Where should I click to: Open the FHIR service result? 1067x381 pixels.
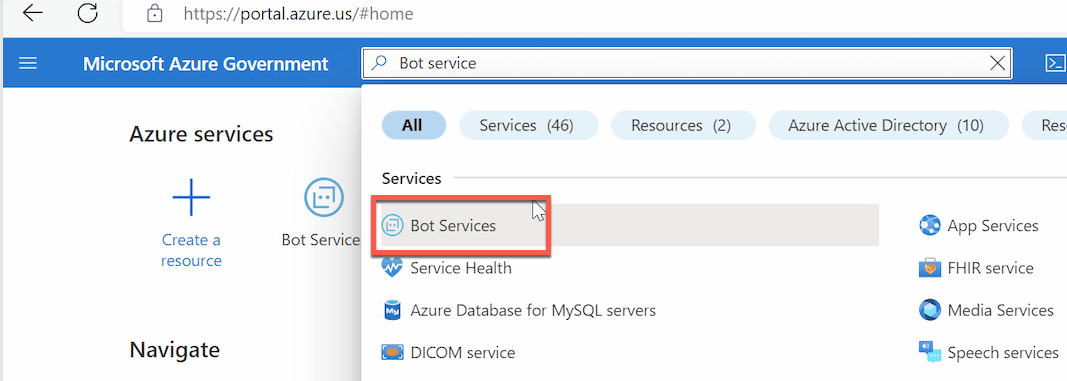(991, 268)
